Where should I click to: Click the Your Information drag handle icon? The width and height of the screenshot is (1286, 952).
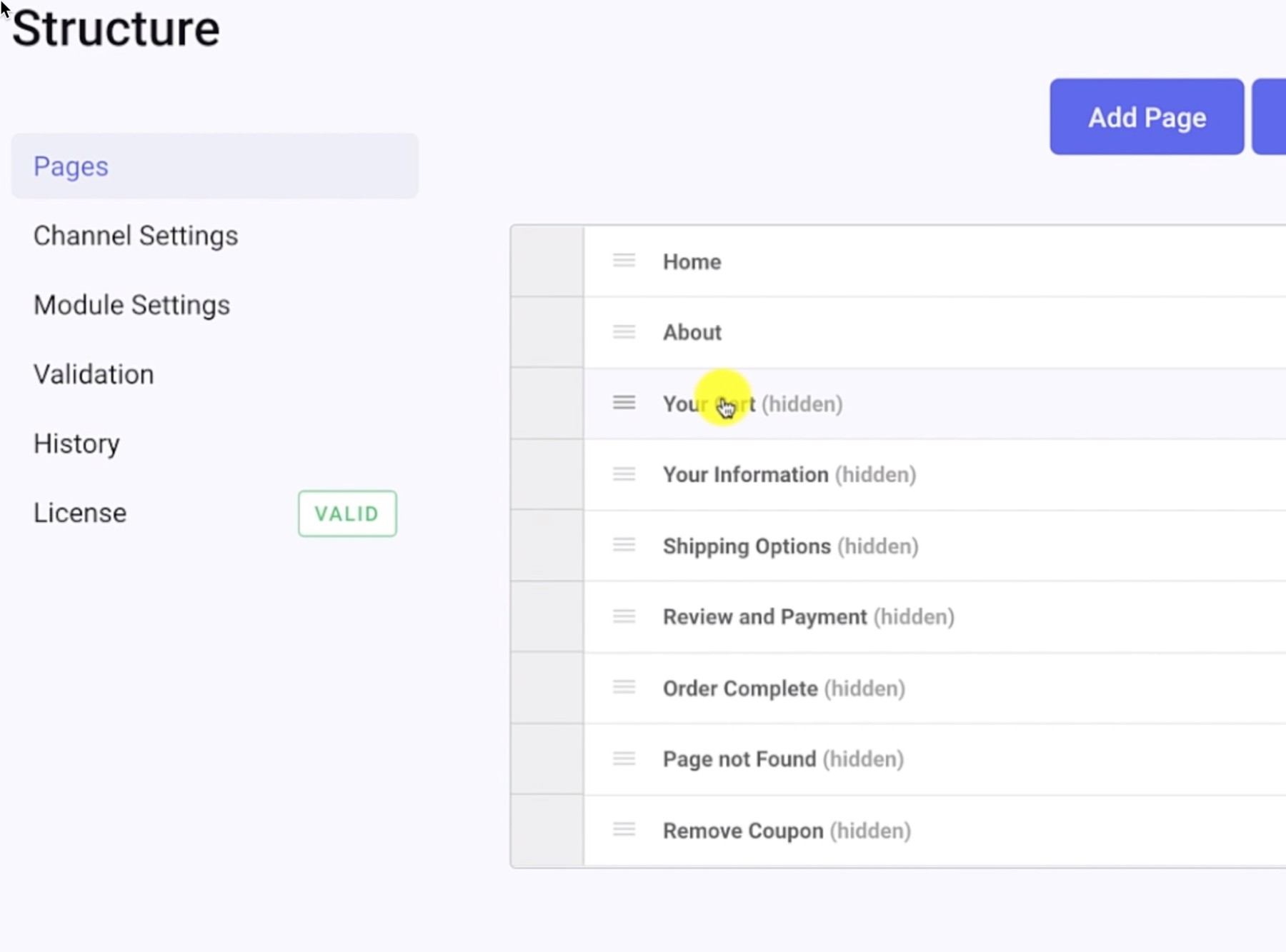[624, 474]
